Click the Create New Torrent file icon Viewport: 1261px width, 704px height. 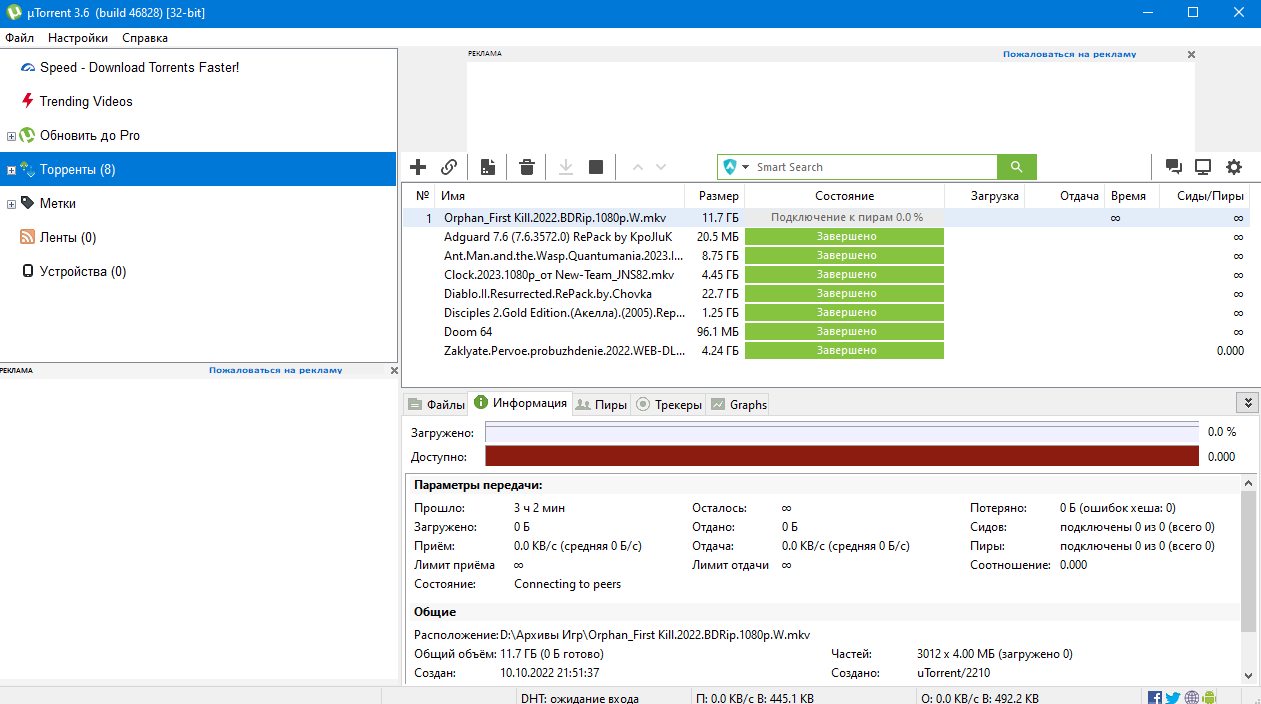coord(488,167)
